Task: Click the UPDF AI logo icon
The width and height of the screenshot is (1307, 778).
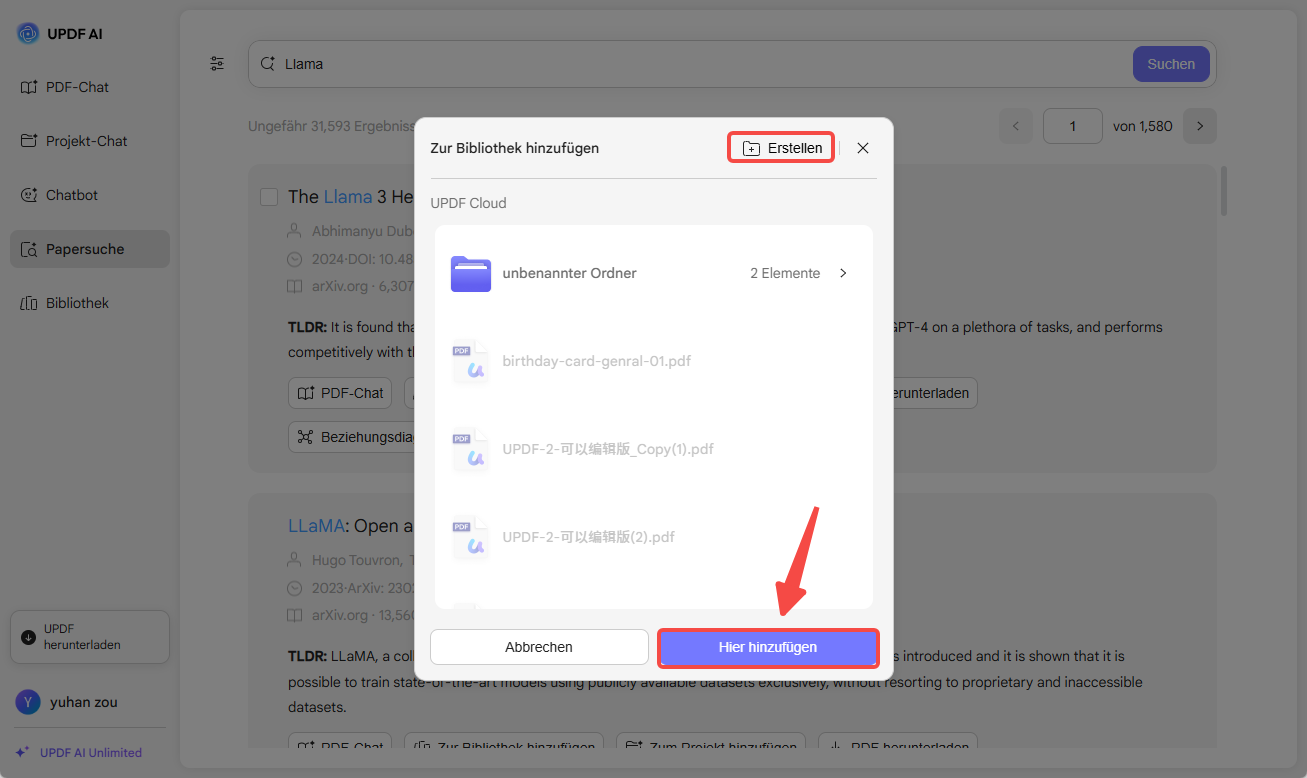Action: (28, 34)
